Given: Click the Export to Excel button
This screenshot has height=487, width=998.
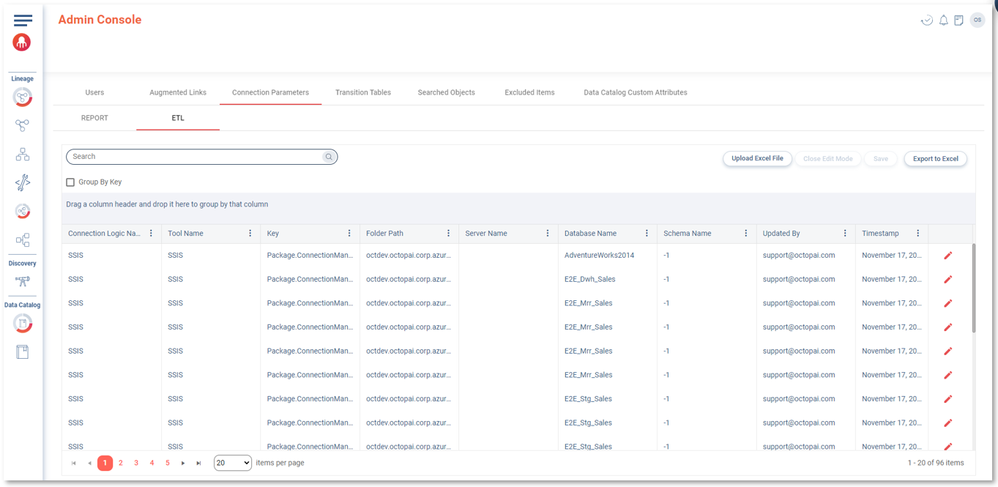Looking at the screenshot, I should click(x=935, y=158).
